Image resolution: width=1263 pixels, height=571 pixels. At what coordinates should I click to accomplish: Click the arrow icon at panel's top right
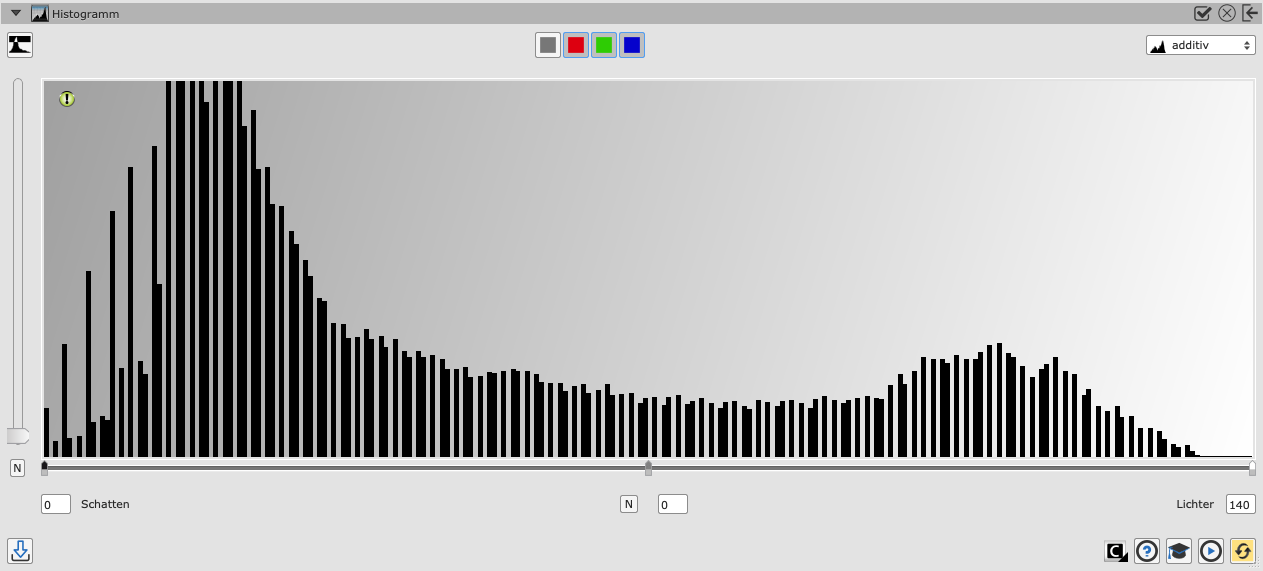tap(1250, 13)
